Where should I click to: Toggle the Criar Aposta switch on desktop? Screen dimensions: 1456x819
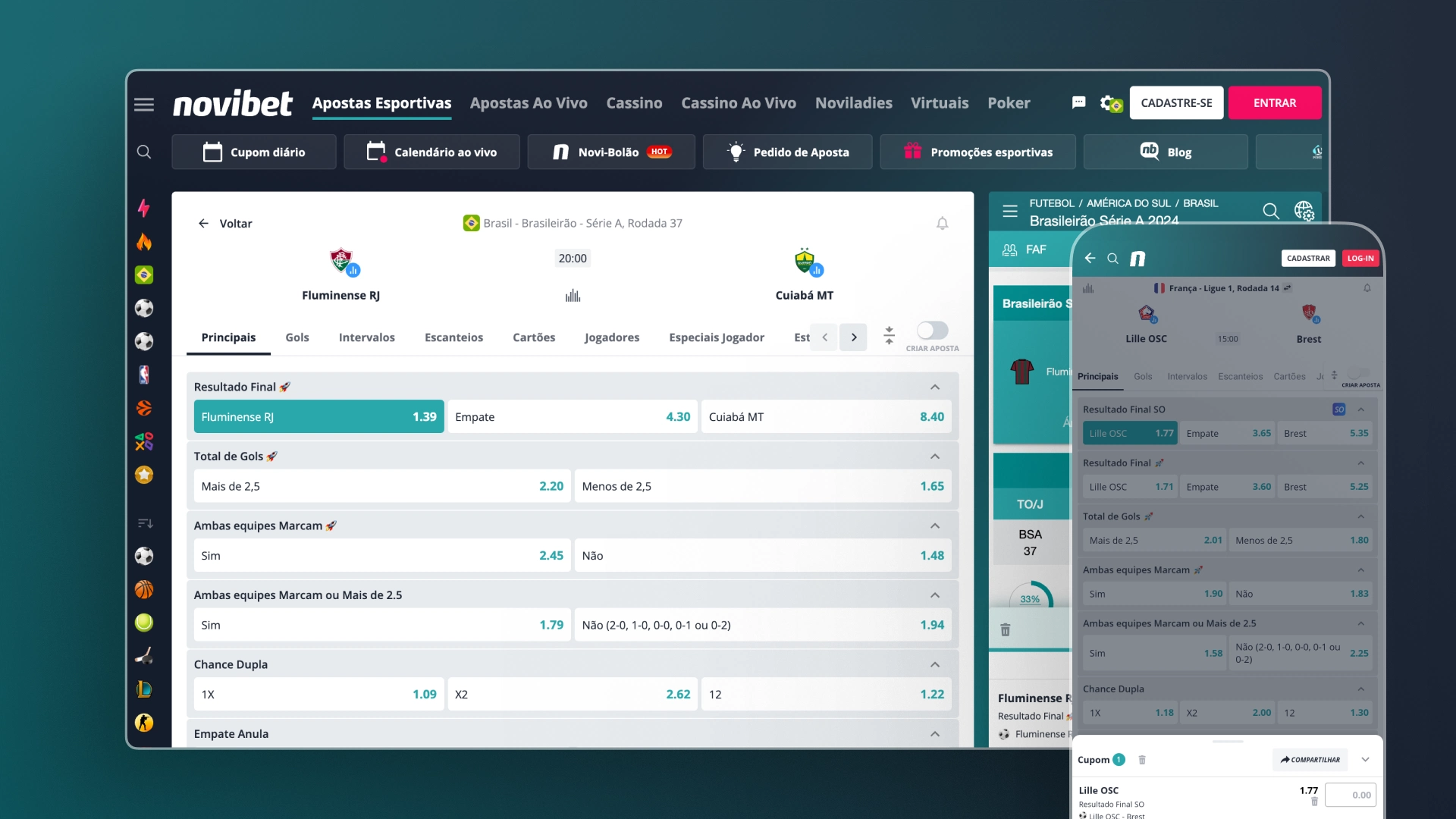[932, 331]
